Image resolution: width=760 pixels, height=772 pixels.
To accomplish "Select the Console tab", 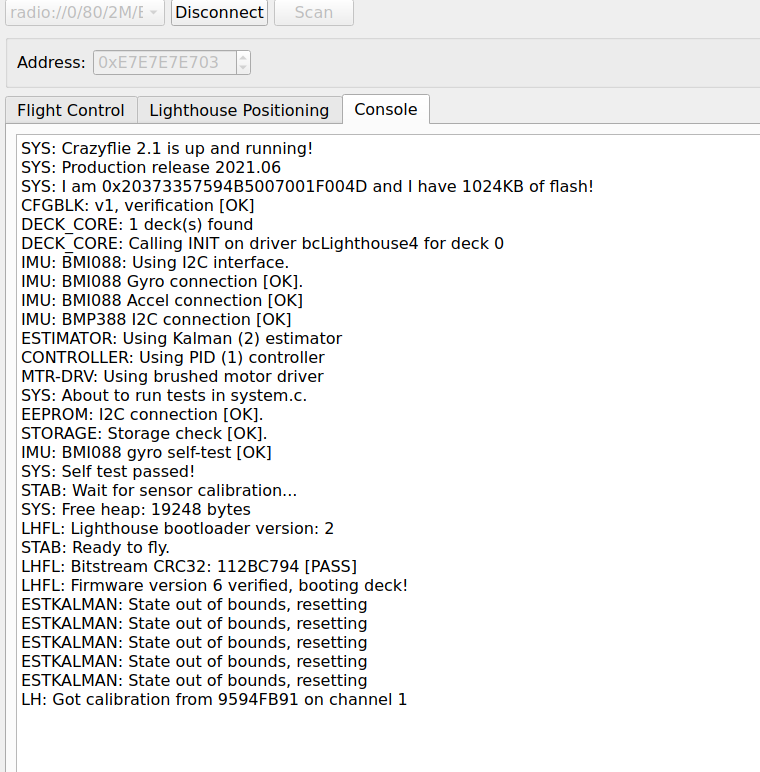I will [x=386, y=109].
